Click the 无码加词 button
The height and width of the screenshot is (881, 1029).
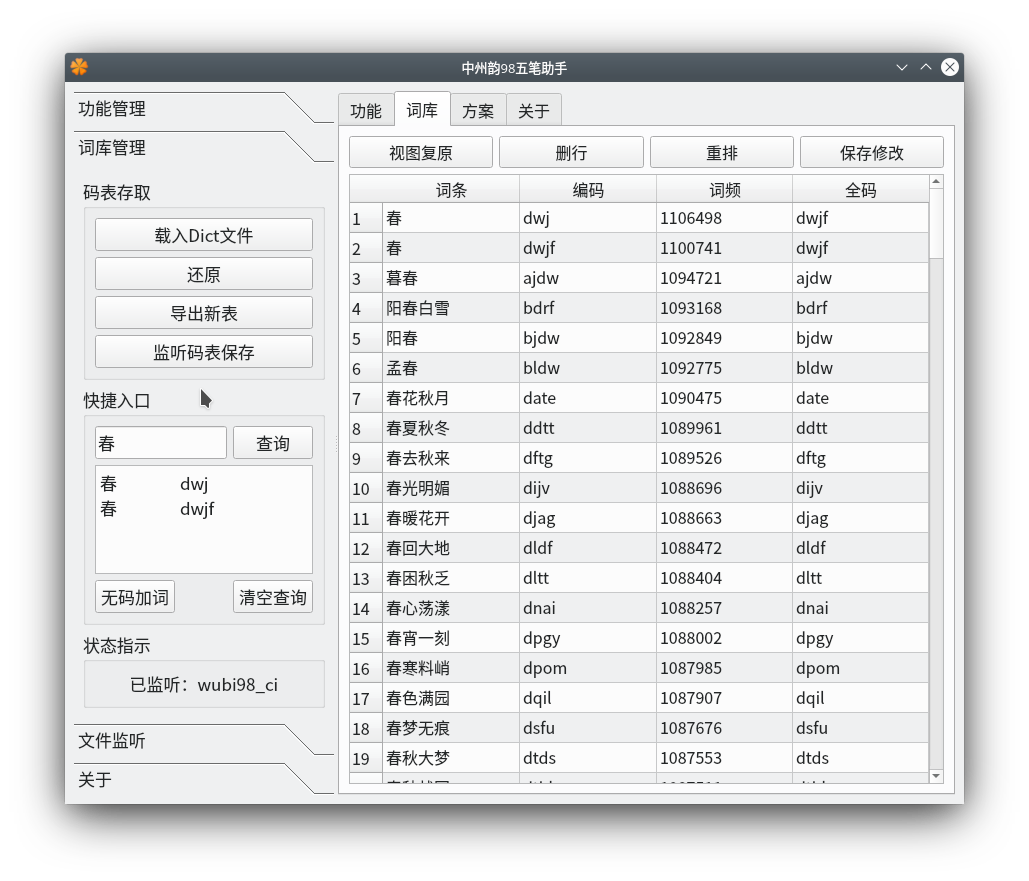(x=134, y=596)
